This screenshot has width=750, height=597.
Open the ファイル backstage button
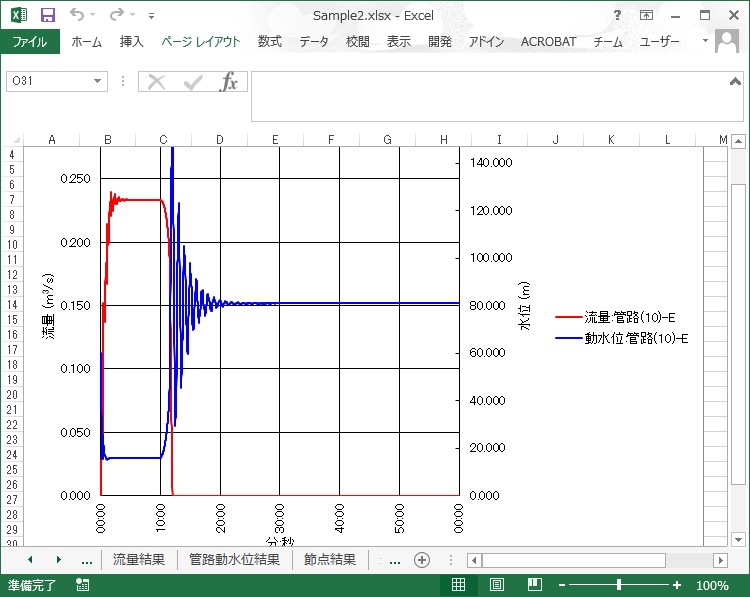pos(30,42)
